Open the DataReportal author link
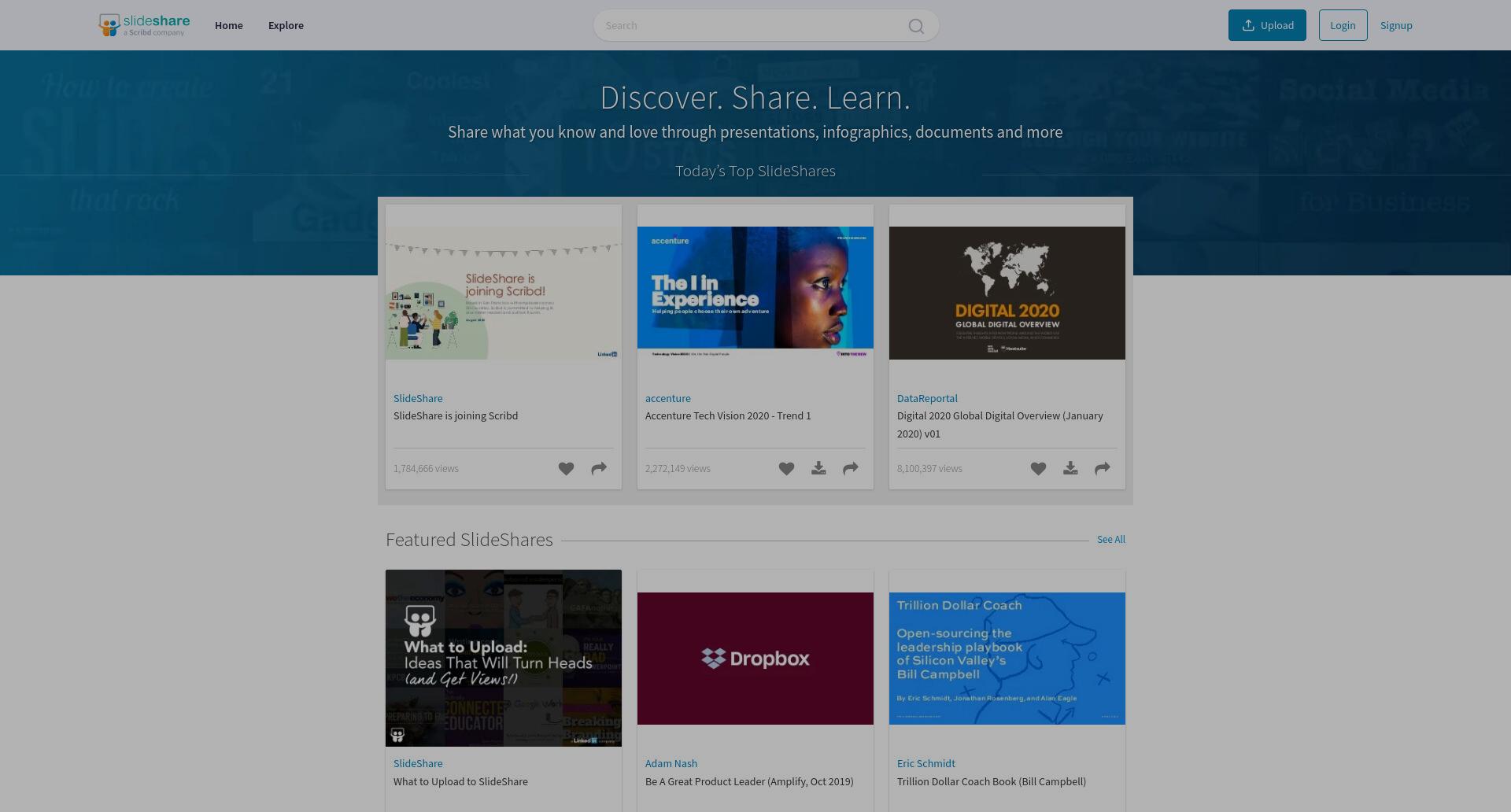1511x812 pixels. (927, 398)
